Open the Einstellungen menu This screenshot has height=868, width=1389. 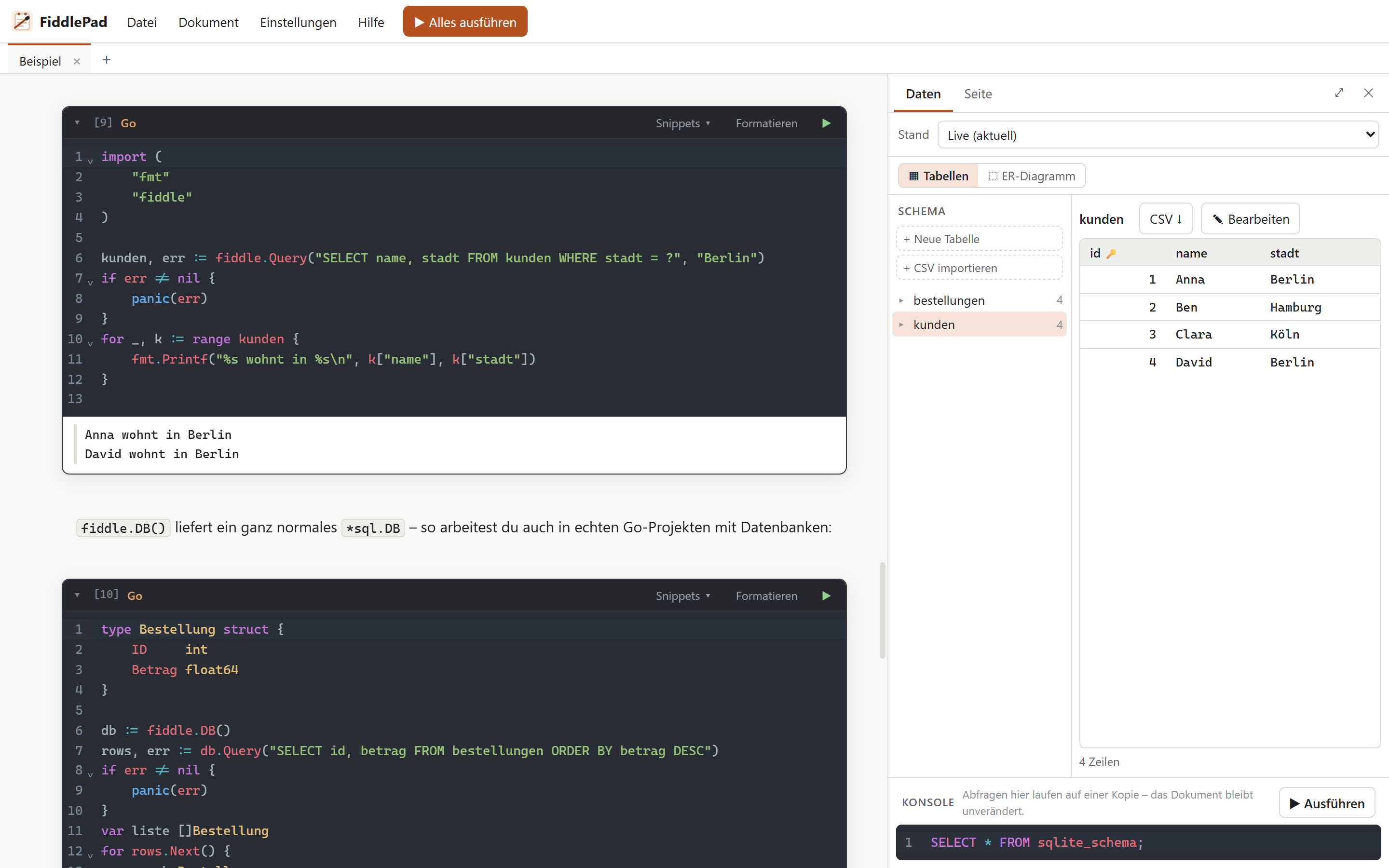298,22
